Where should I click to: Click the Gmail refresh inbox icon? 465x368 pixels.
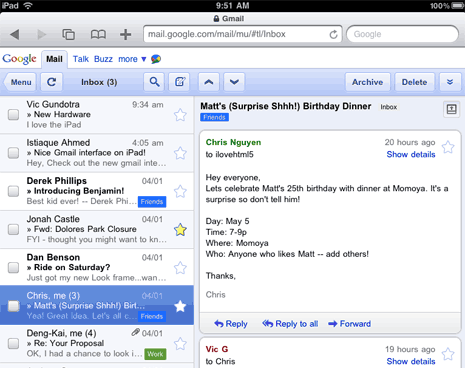coord(51,82)
